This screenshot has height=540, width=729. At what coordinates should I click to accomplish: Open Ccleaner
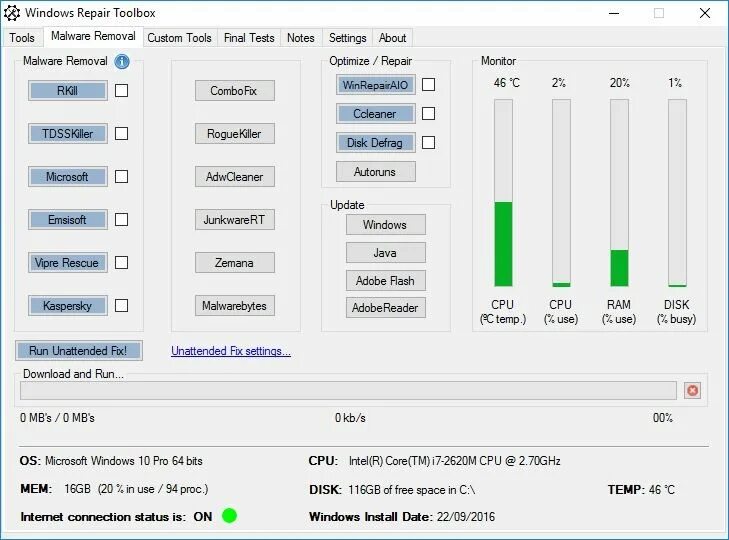tap(376, 114)
